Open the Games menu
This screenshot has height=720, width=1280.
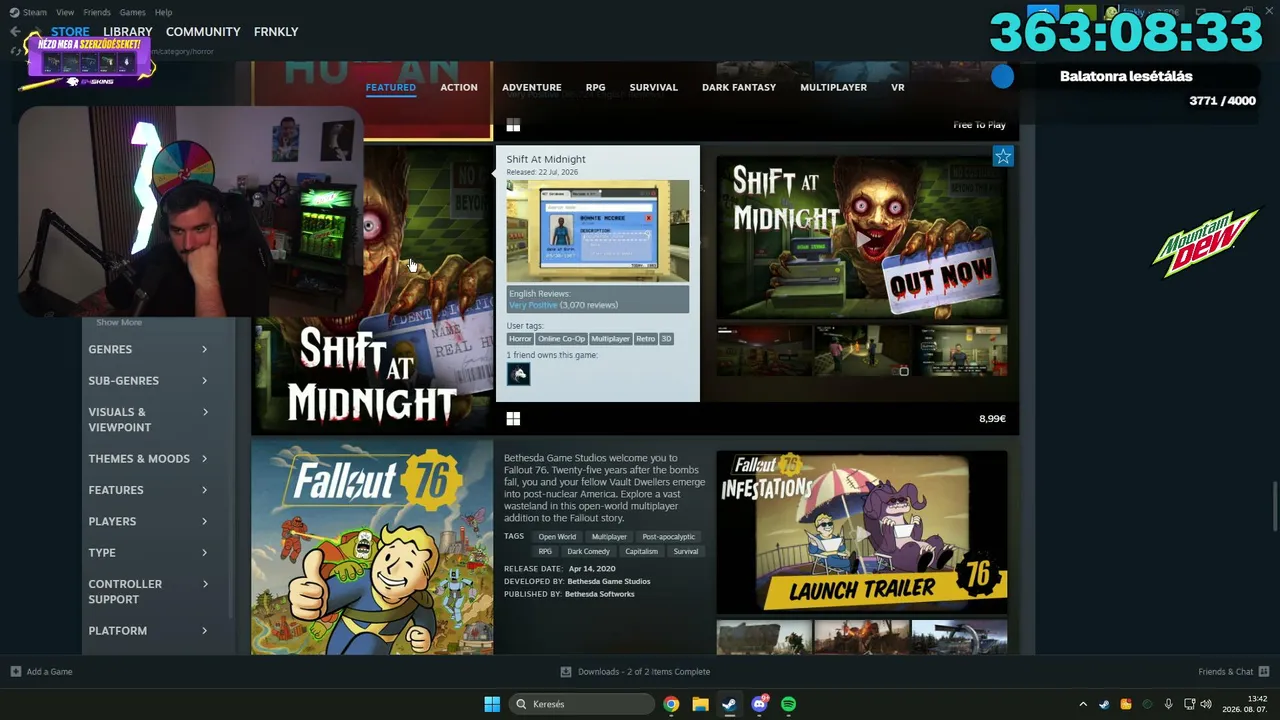pos(132,12)
